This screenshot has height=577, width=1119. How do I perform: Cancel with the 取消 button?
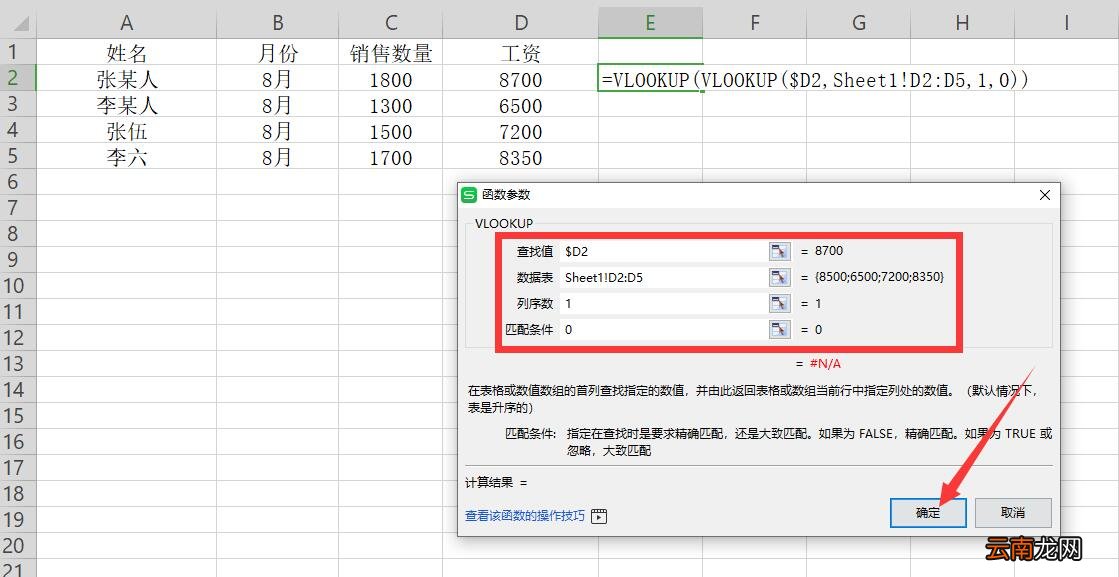(x=1013, y=513)
